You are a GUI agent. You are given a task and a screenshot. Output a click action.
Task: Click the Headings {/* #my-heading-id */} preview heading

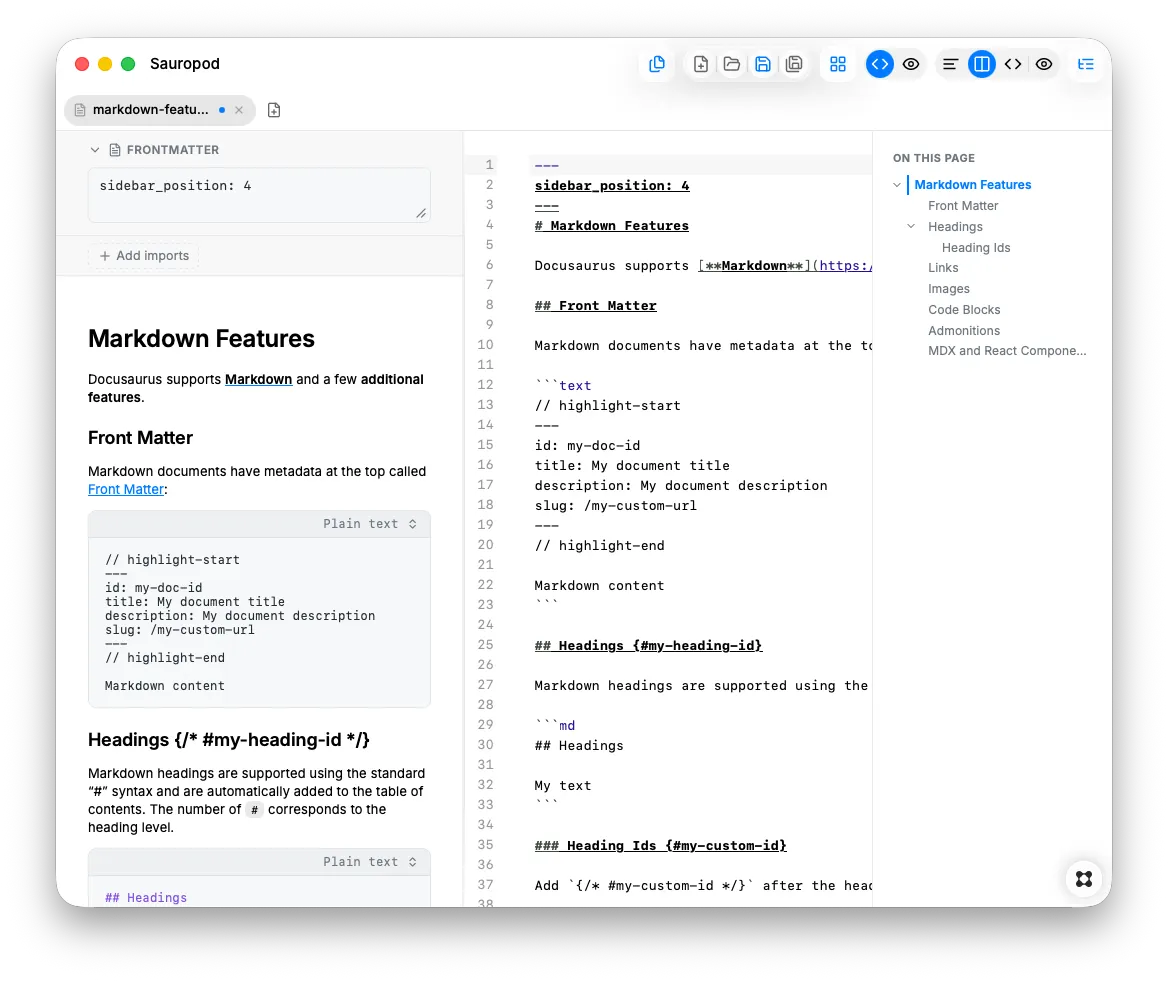(229, 740)
